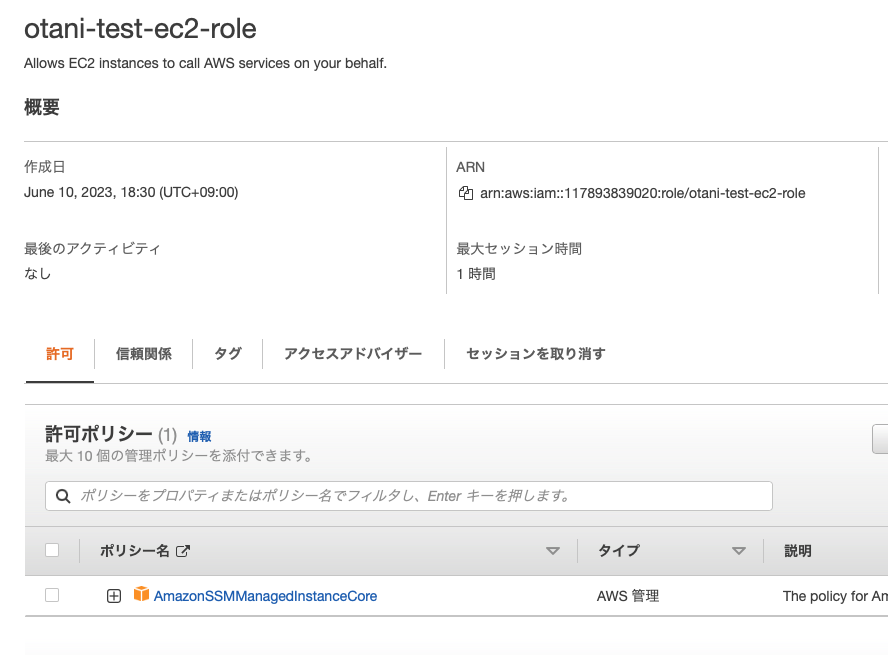
Task: Open the AmazonSSMManagedInstanceCore policy link
Action: click(x=265, y=596)
